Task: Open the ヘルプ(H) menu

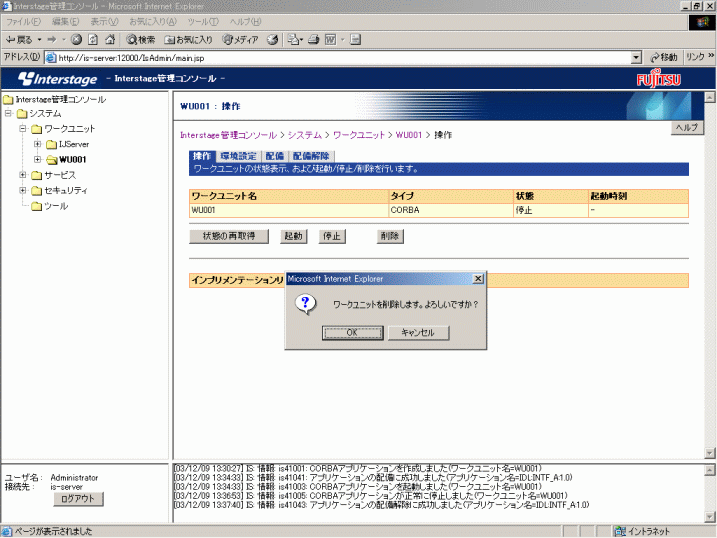Action: tap(246, 21)
